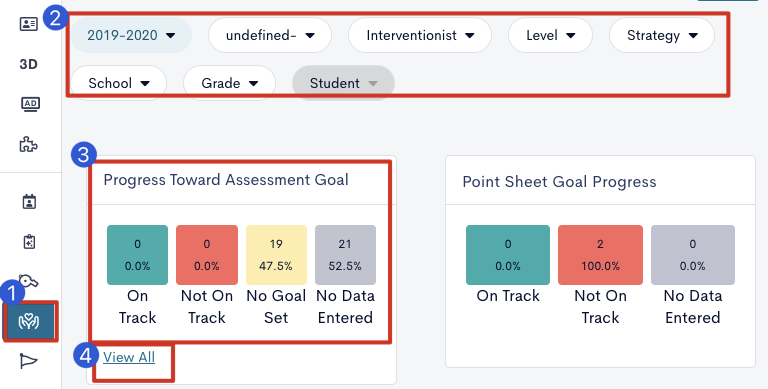
Task: Click the puzzle piece sidebar icon
Action: point(28,145)
